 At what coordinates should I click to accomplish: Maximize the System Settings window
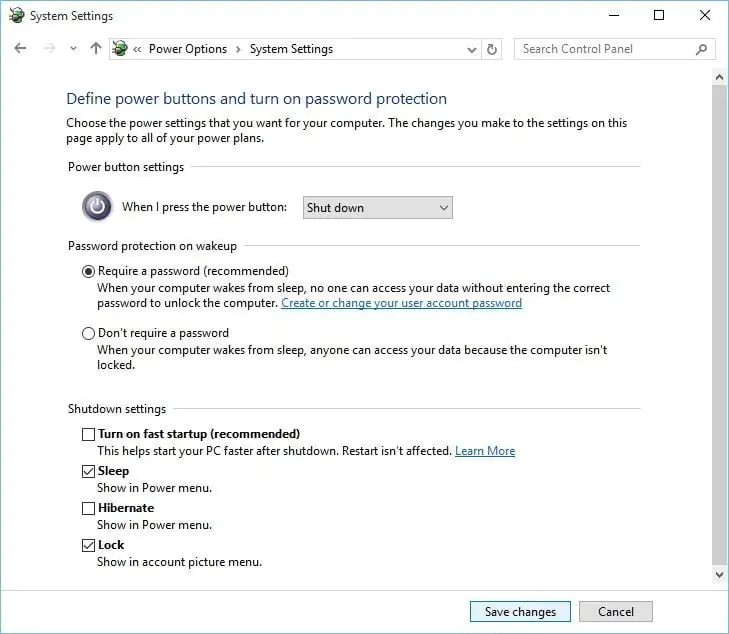(x=659, y=15)
